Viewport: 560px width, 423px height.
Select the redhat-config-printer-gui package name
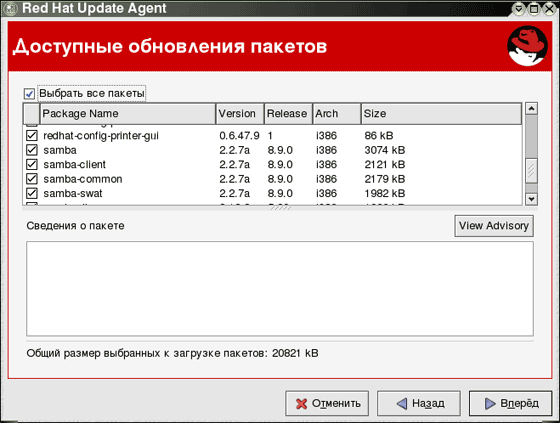pyautogui.click(x=101, y=136)
